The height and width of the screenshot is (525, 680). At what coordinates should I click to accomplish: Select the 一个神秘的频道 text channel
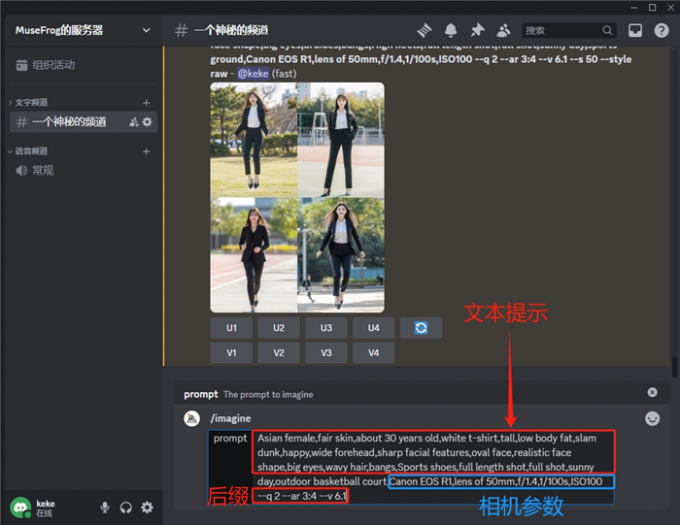[83, 122]
